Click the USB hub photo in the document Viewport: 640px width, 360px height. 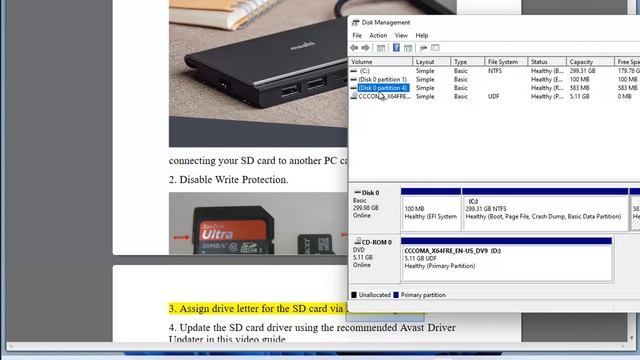[x=258, y=73]
